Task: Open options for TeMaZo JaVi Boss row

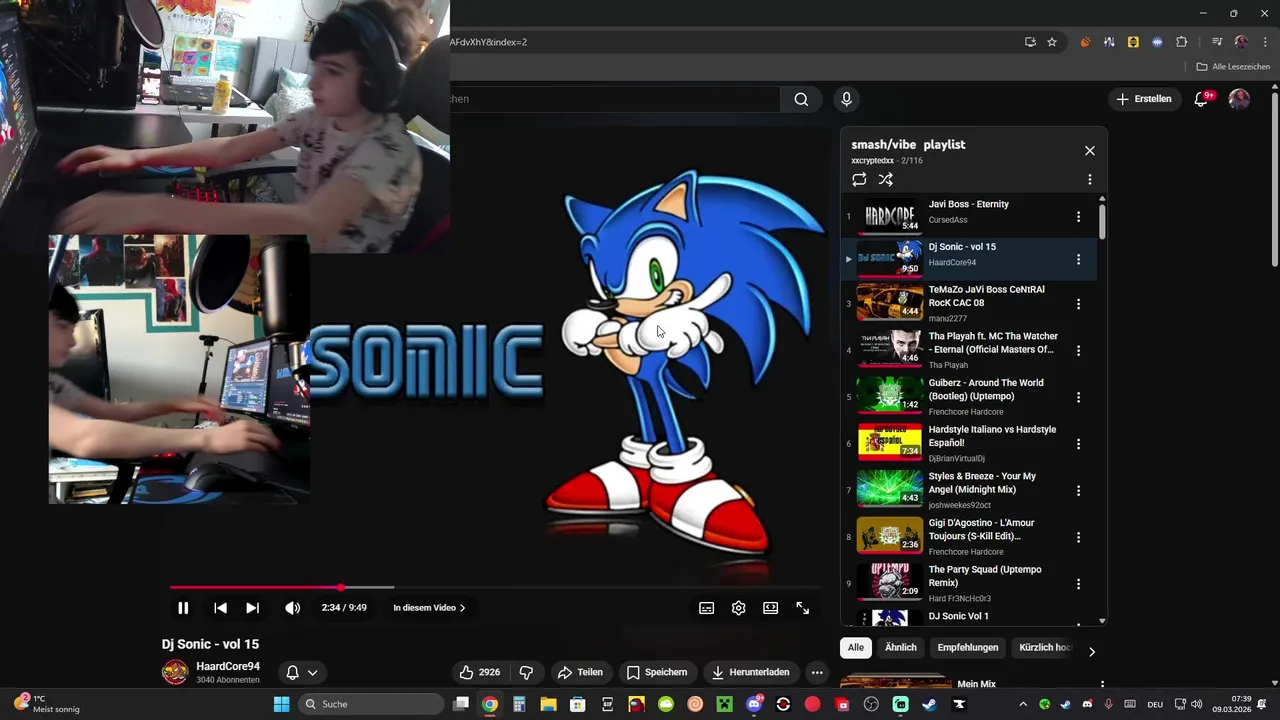Action: [1078, 304]
